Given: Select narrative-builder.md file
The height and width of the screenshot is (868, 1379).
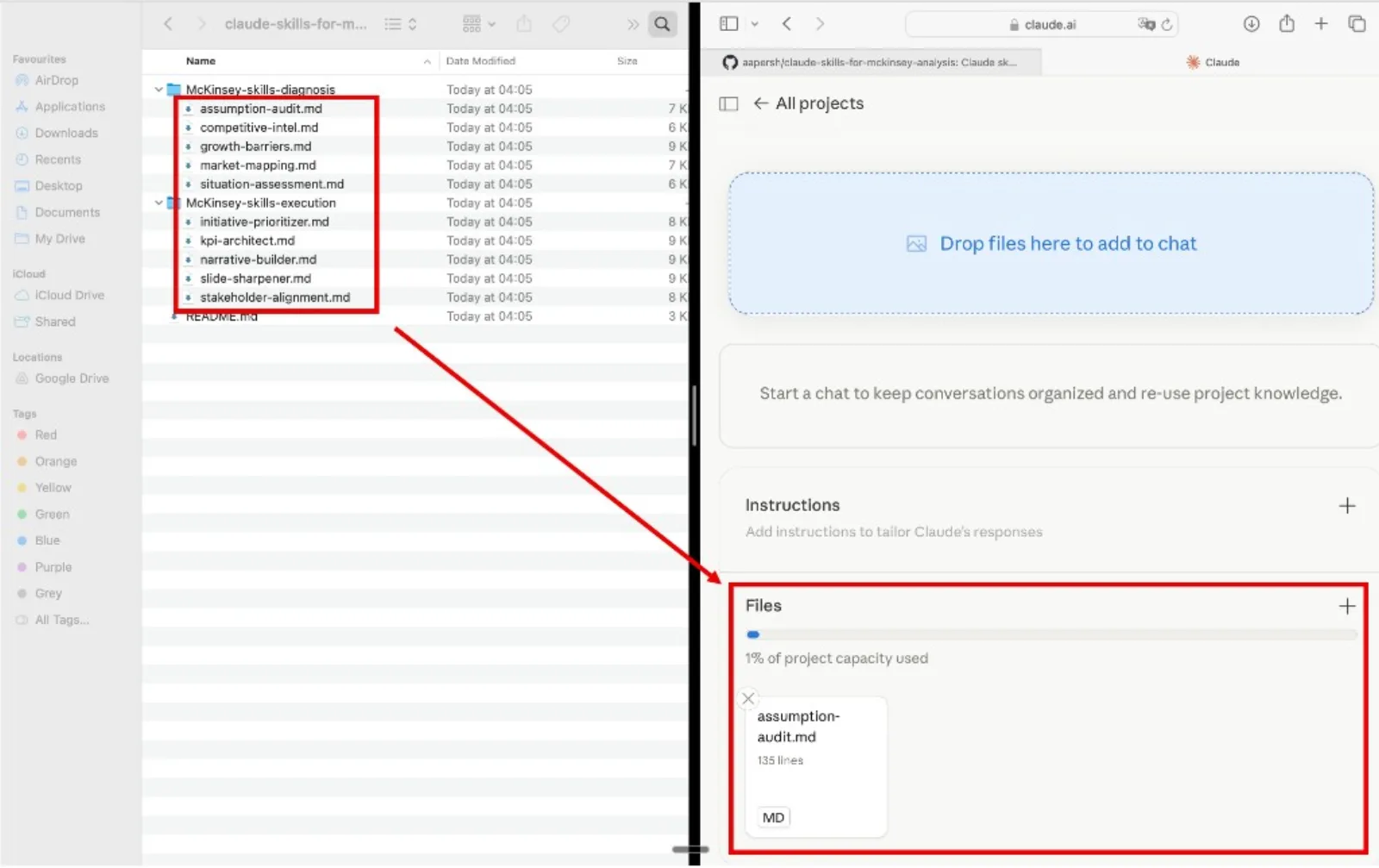Looking at the screenshot, I should point(258,260).
